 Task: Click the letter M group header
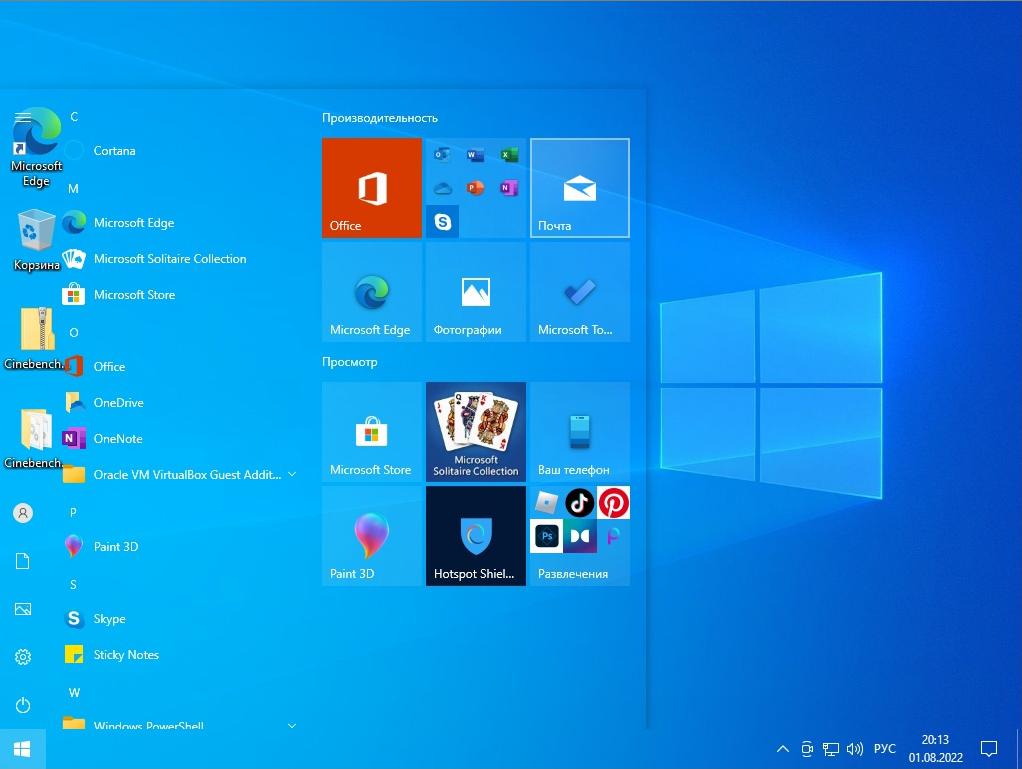tap(74, 188)
